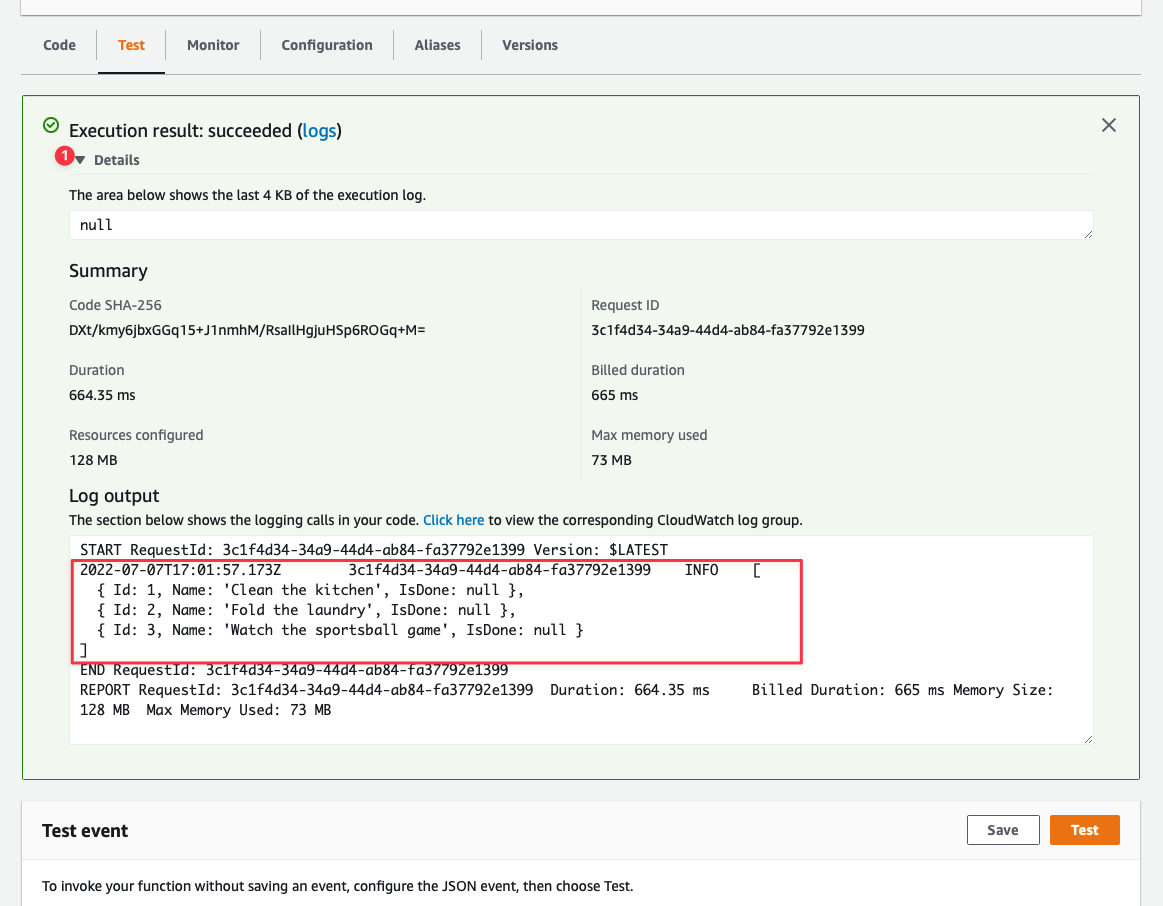1163x906 pixels.
Task: Click the Summary heading
Action: (108, 271)
